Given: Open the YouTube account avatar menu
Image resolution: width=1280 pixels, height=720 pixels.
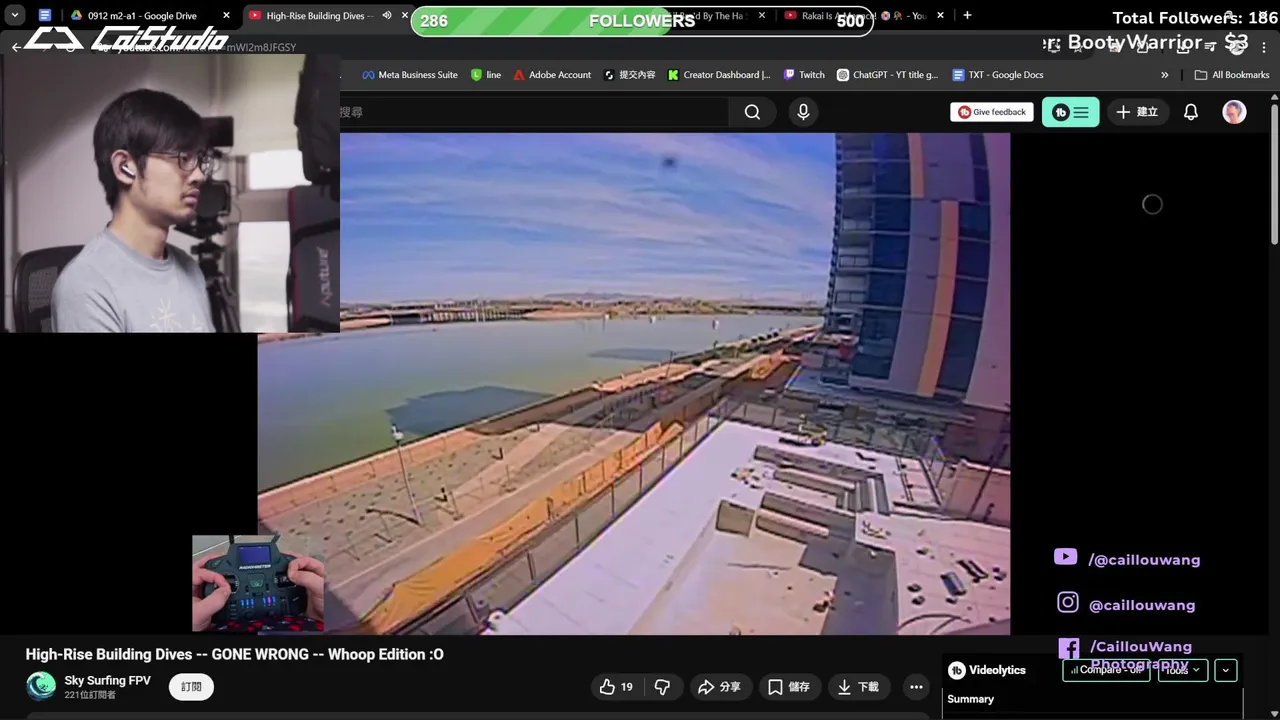Looking at the screenshot, I should coord(1234,112).
